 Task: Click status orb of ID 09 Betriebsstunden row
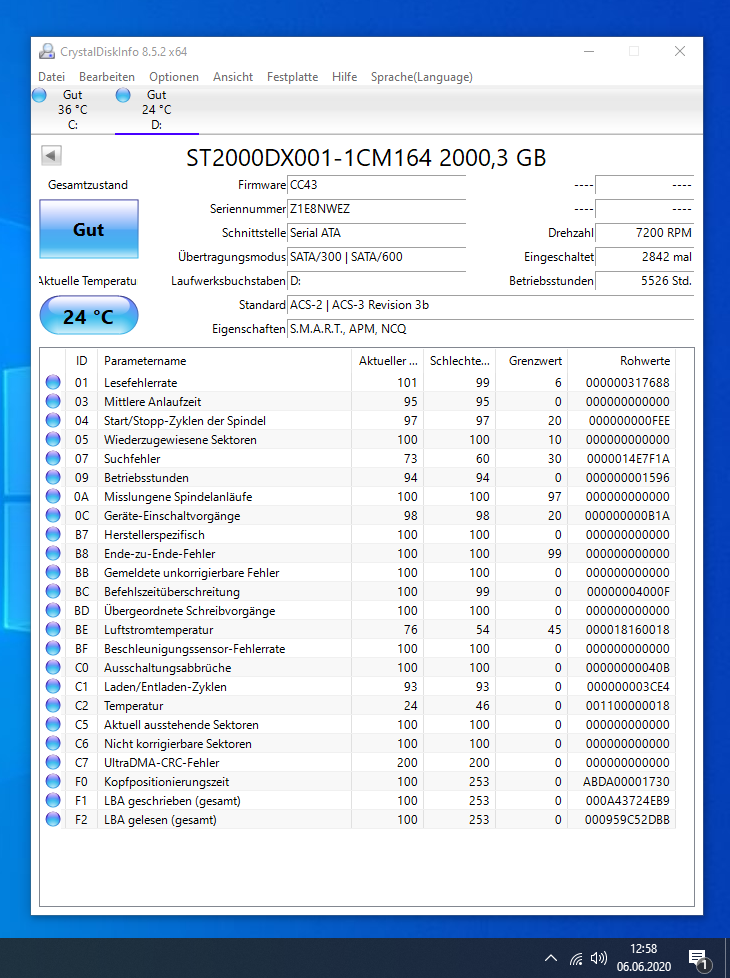(x=53, y=477)
